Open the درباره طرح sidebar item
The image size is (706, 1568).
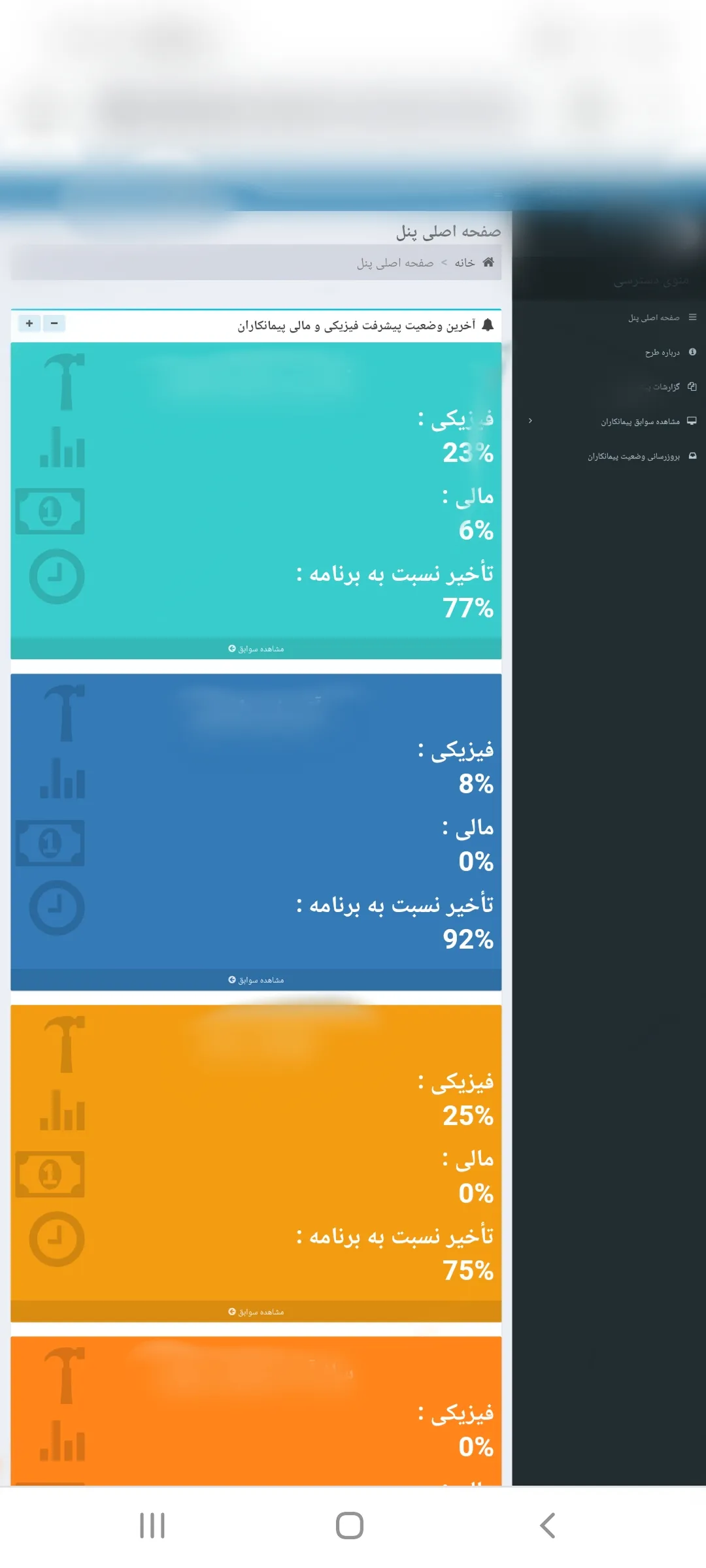tap(662, 352)
